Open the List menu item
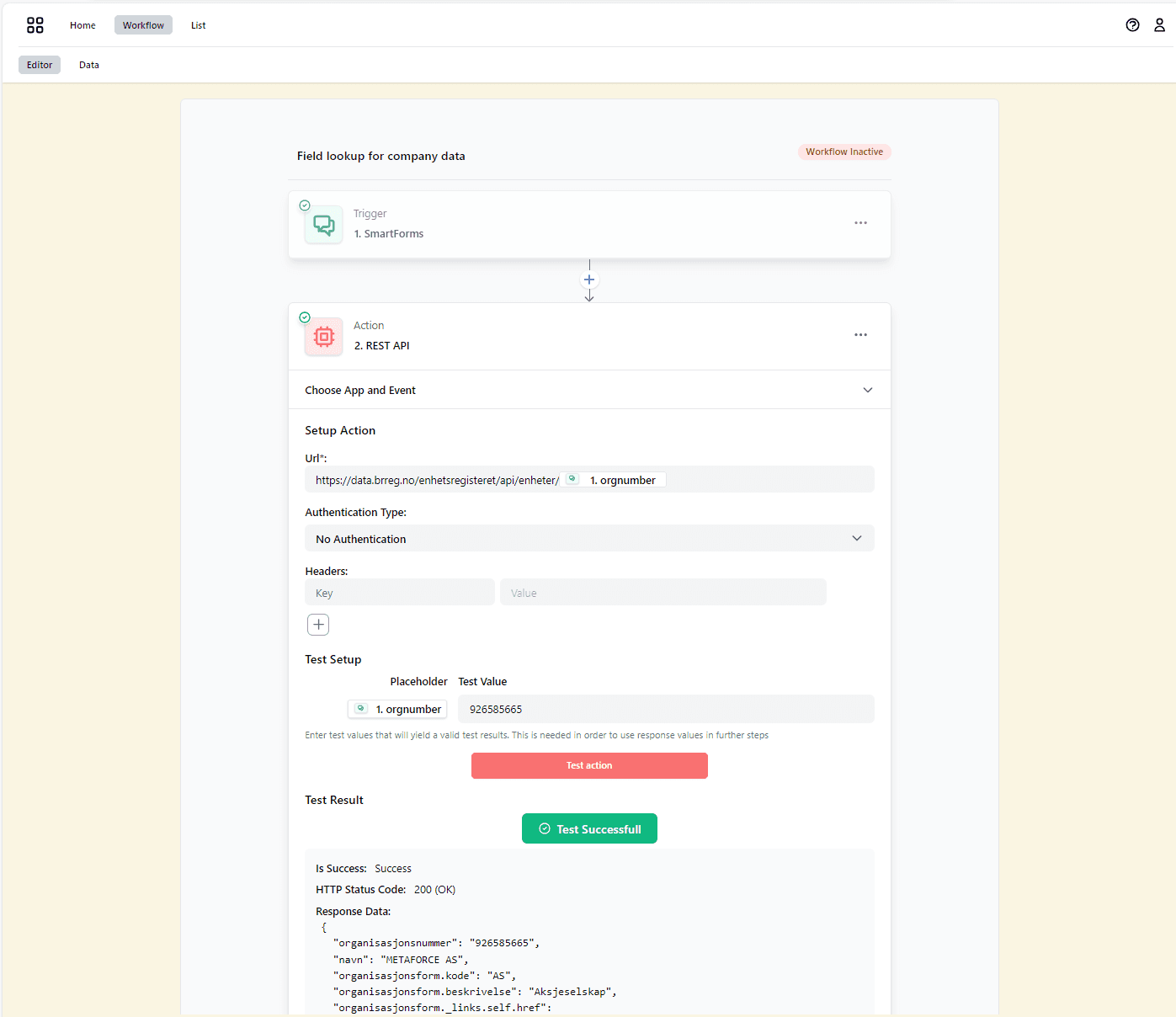The height and width of the screenshot is (1017, 1176). coord(198,24)
